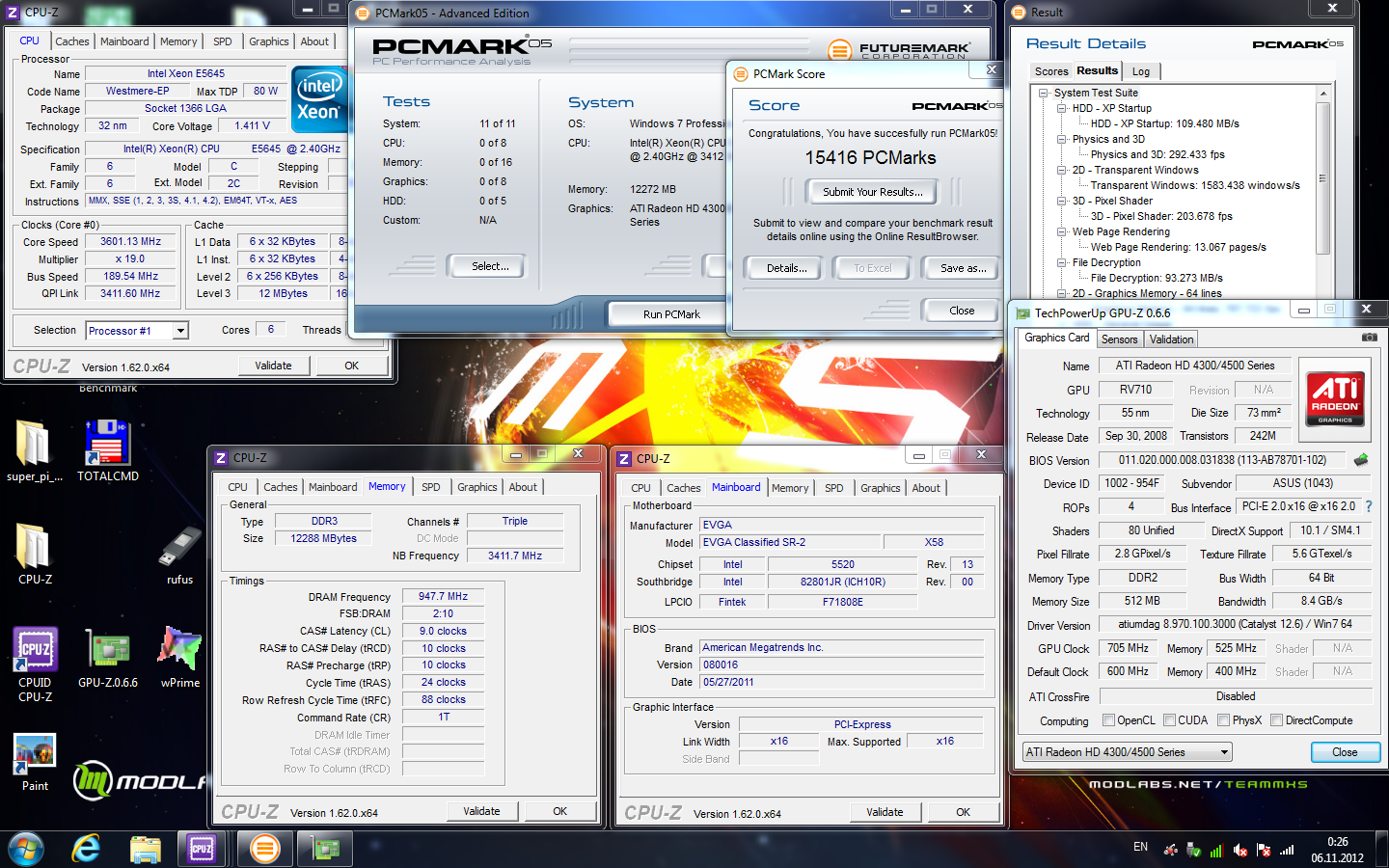Enable the PhysX checkbox in GPU-Z

[x=1223, y=720]
